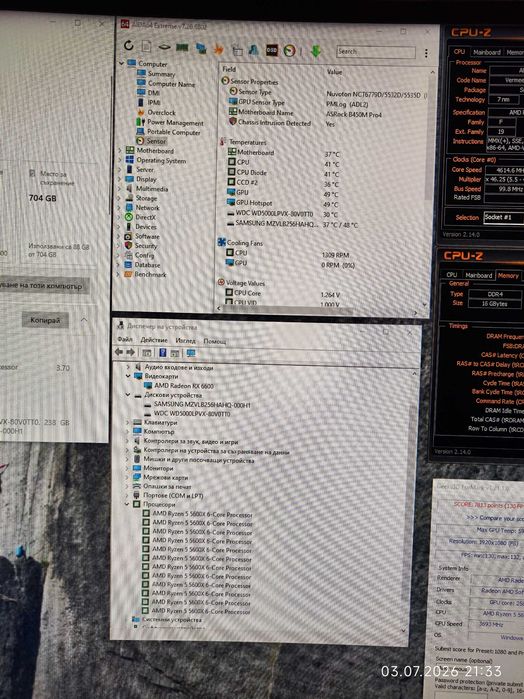
Task: Collapse the section chevron beside Копирай
Action: pyautogui.click(x=84, y=320)
